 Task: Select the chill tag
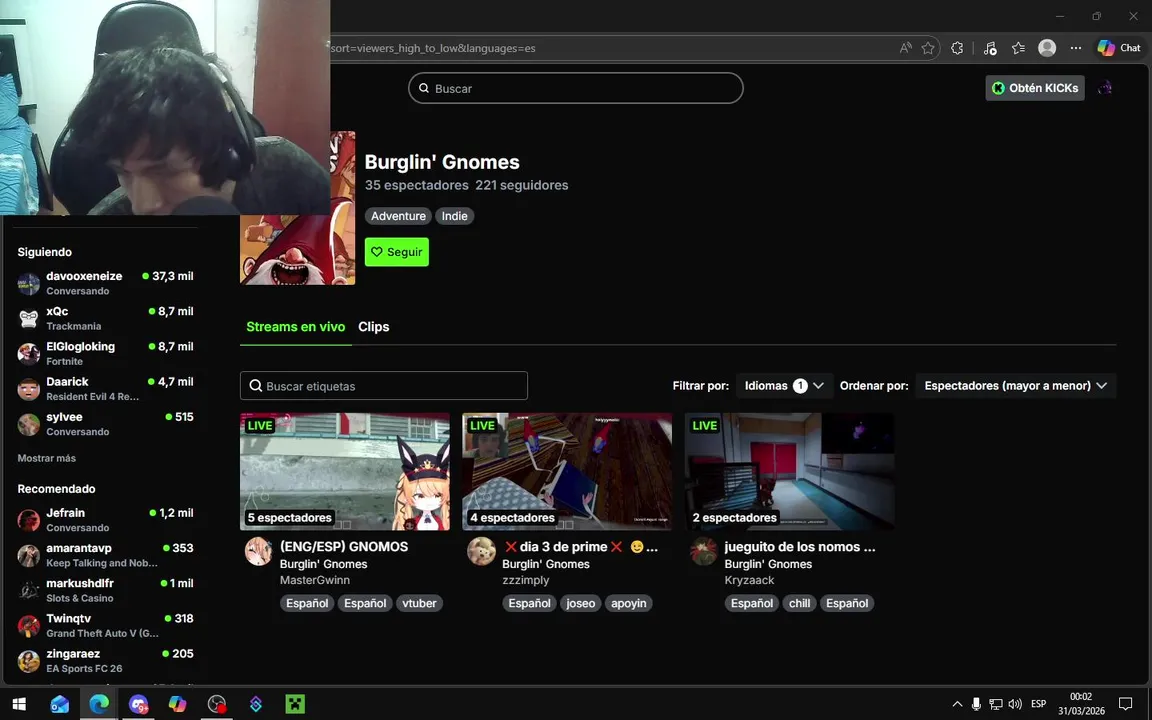pyautogui.click(x=799, y=603)
